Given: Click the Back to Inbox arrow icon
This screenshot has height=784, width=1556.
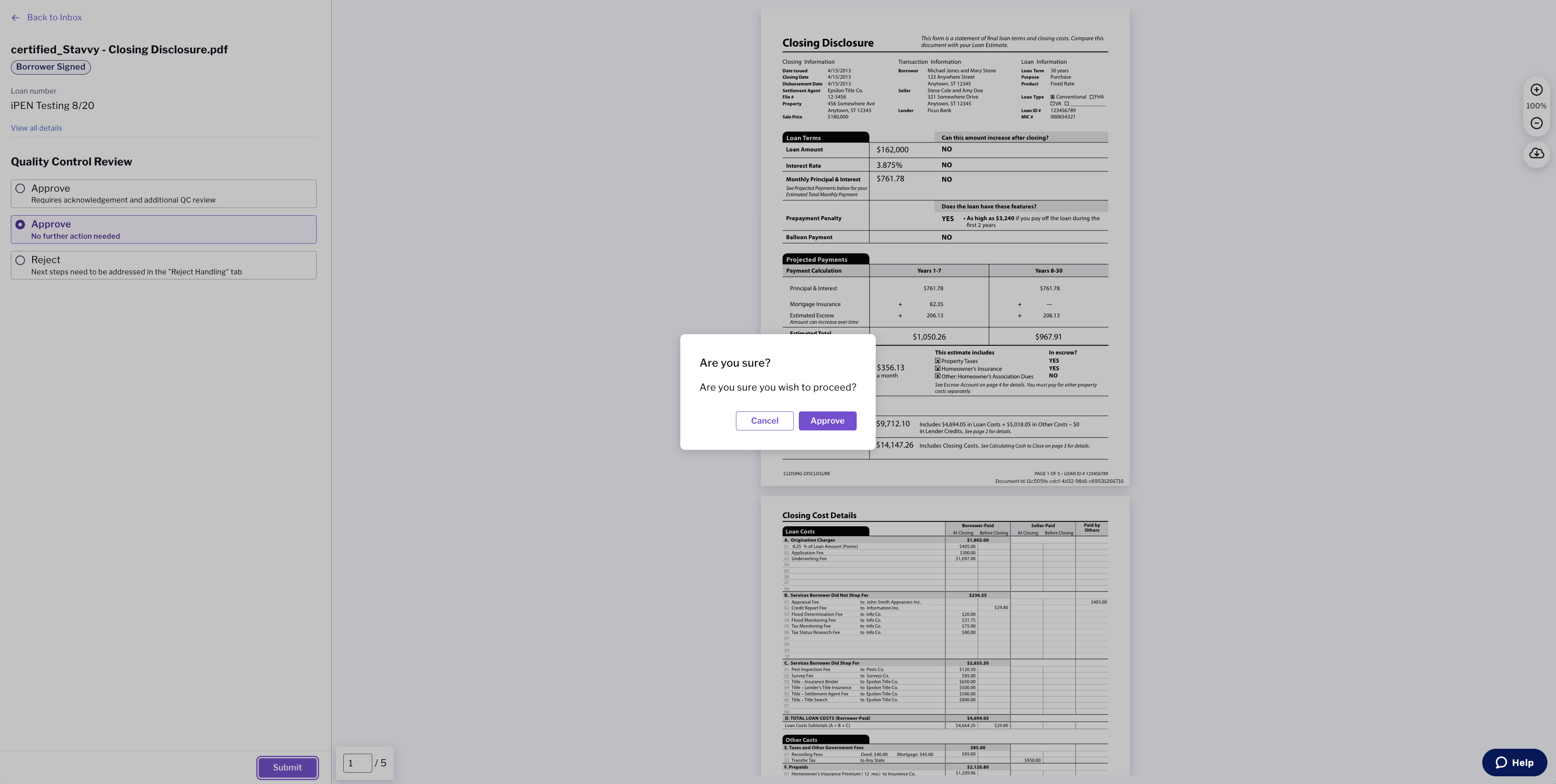Looking at the screenshot, I should coord(15,18).
